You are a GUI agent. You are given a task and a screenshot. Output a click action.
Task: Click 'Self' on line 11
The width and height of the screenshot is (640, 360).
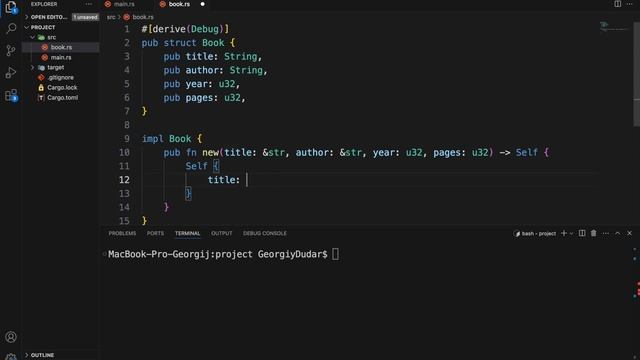pos(197,166)
